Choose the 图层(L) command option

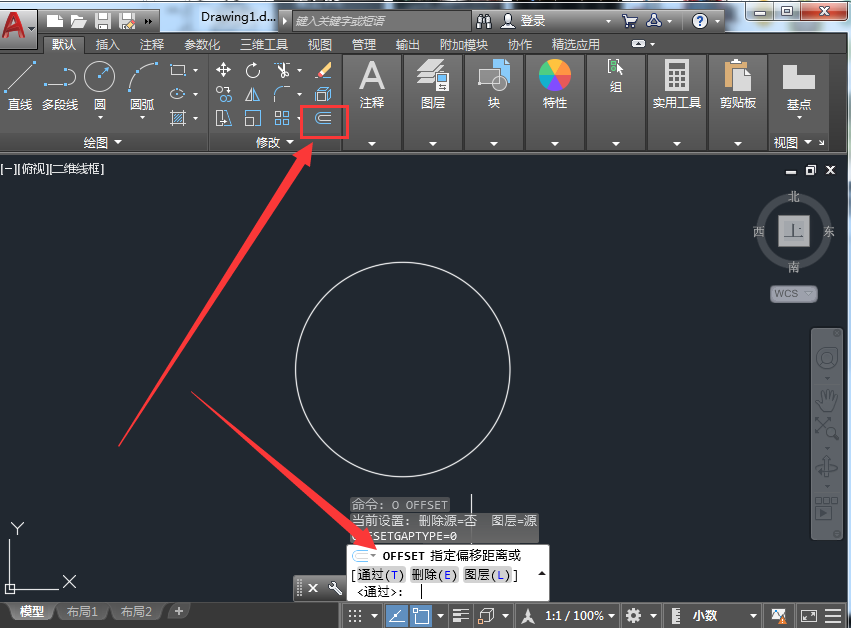(487, 575)
